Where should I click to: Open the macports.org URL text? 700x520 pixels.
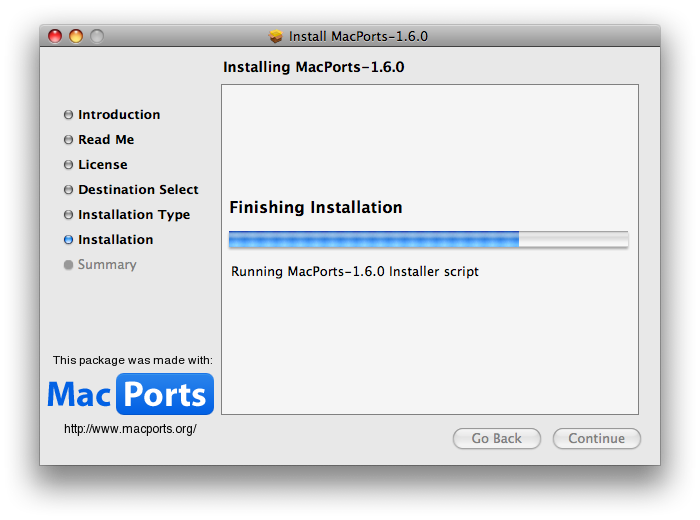130,428
